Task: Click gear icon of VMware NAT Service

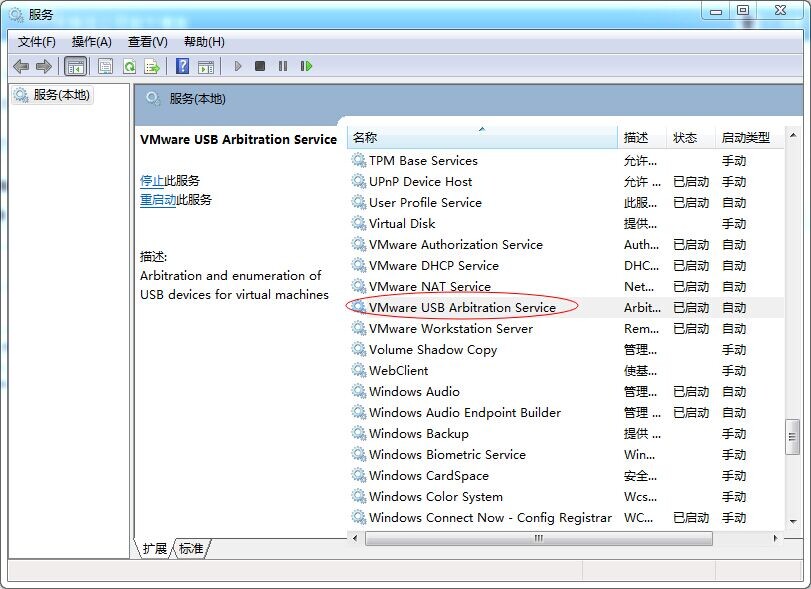Action: coord(358,286)
